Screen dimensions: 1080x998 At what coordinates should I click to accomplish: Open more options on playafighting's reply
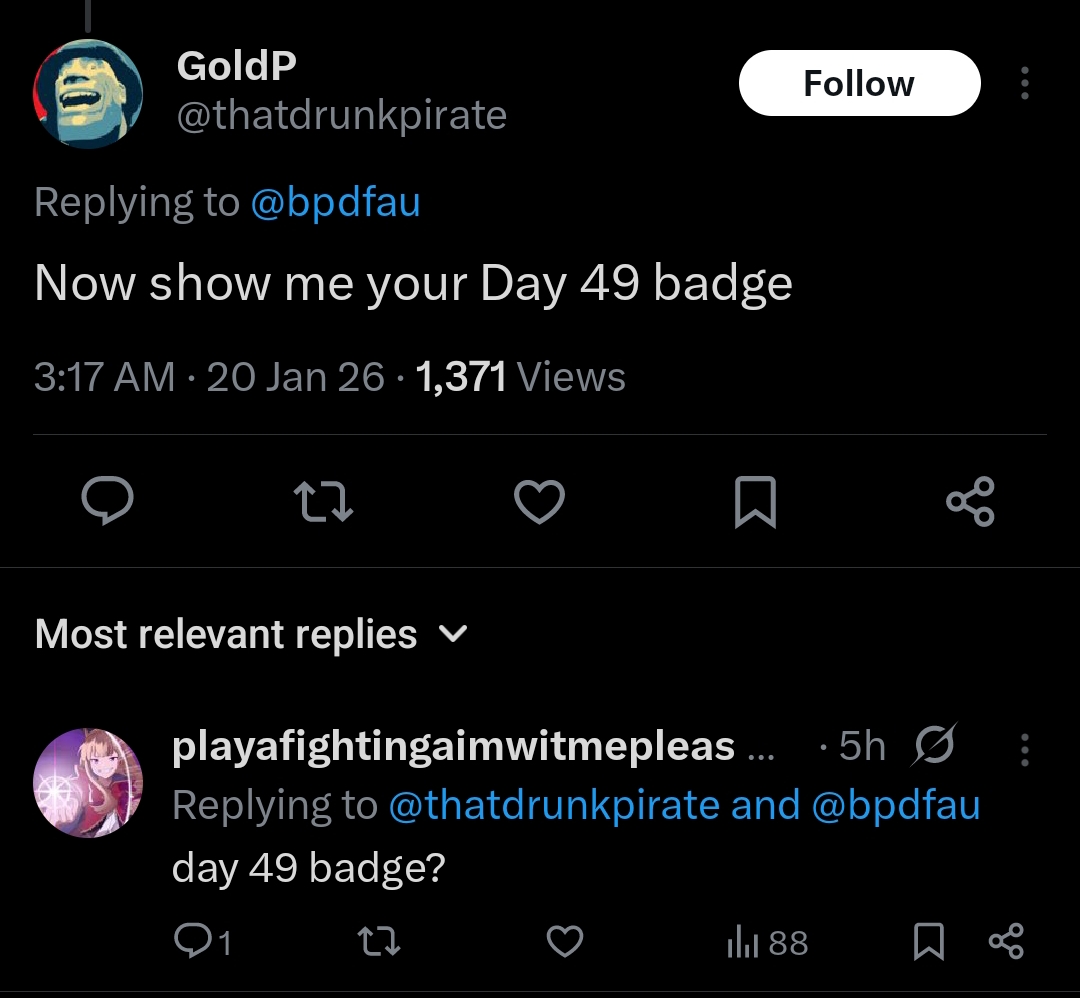coord(1025,749)
